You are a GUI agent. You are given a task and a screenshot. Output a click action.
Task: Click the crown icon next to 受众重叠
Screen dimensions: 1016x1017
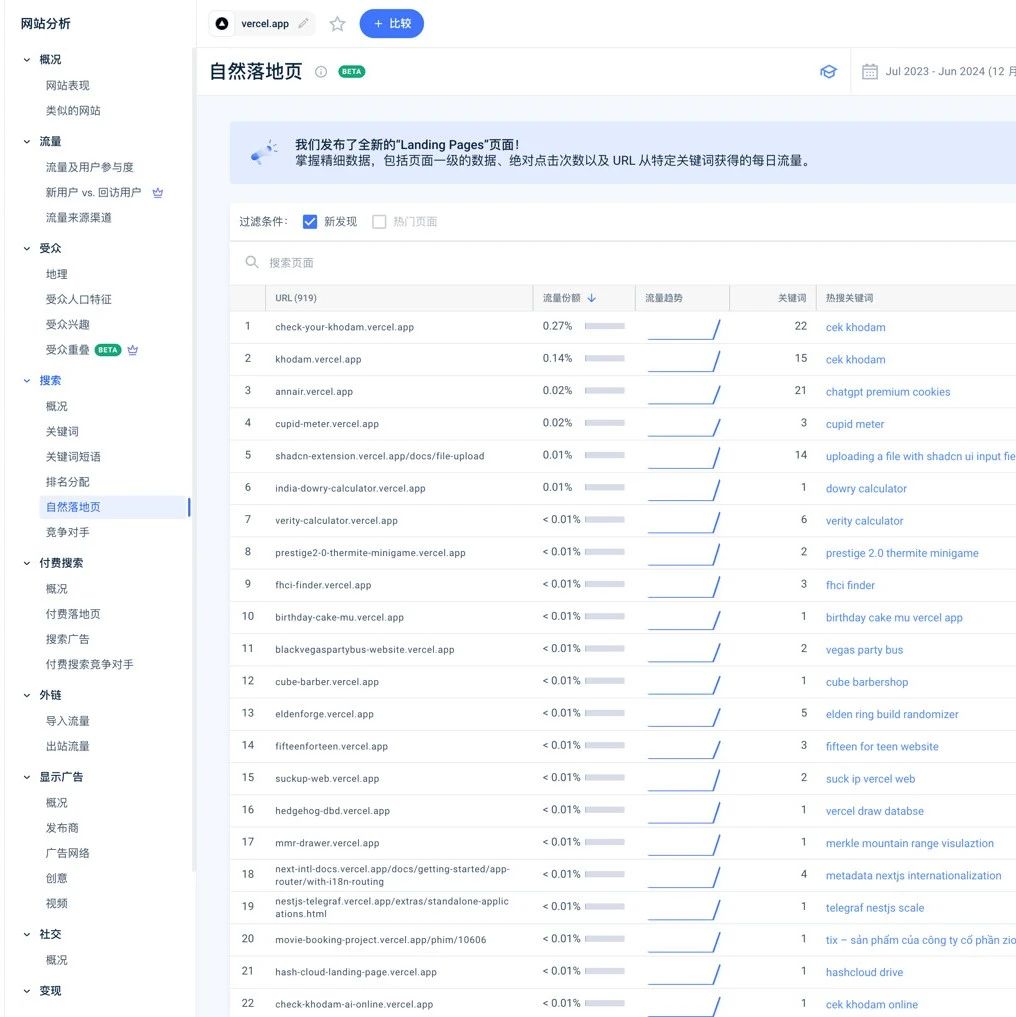tap(133, 350)
